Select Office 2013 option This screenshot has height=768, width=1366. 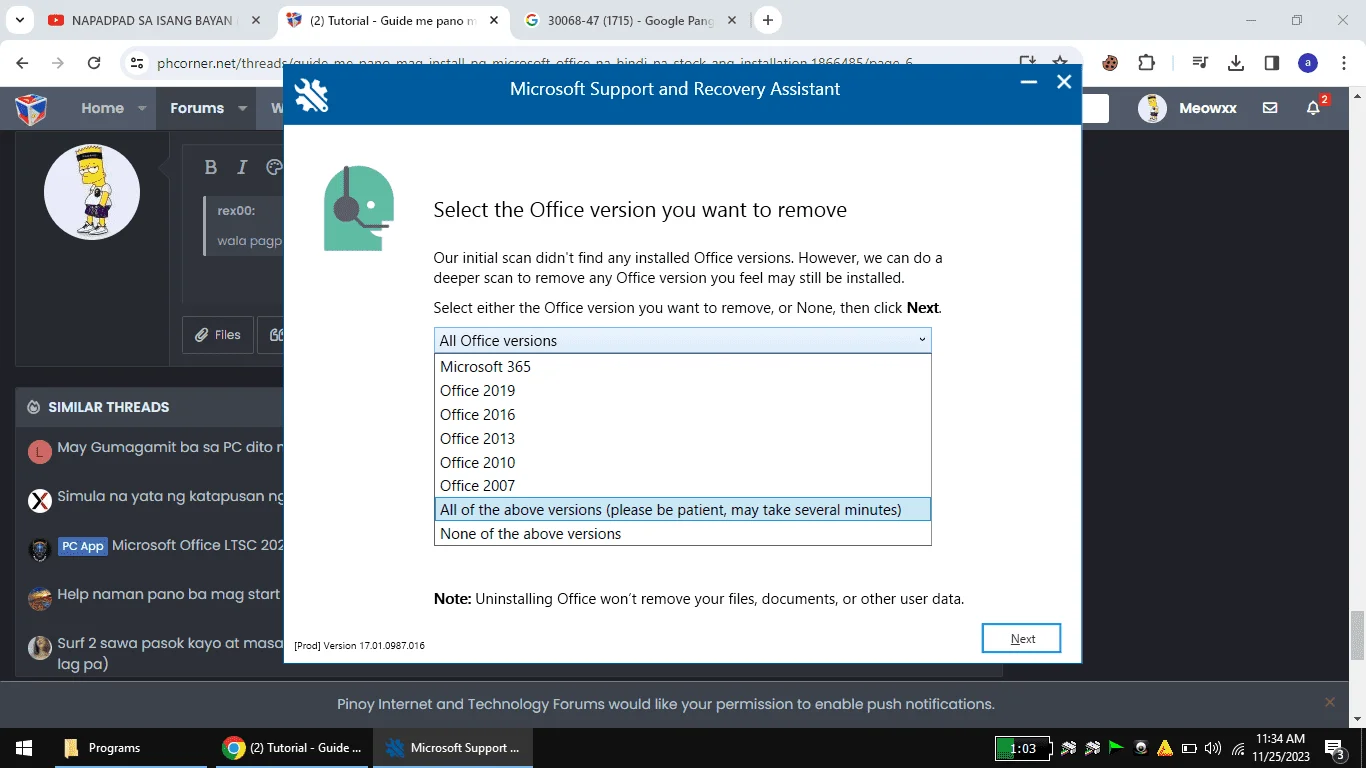pos(683,439)
